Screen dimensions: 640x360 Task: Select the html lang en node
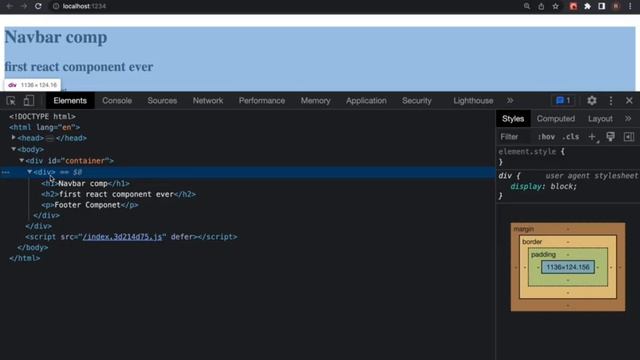(x=44, y=127)
